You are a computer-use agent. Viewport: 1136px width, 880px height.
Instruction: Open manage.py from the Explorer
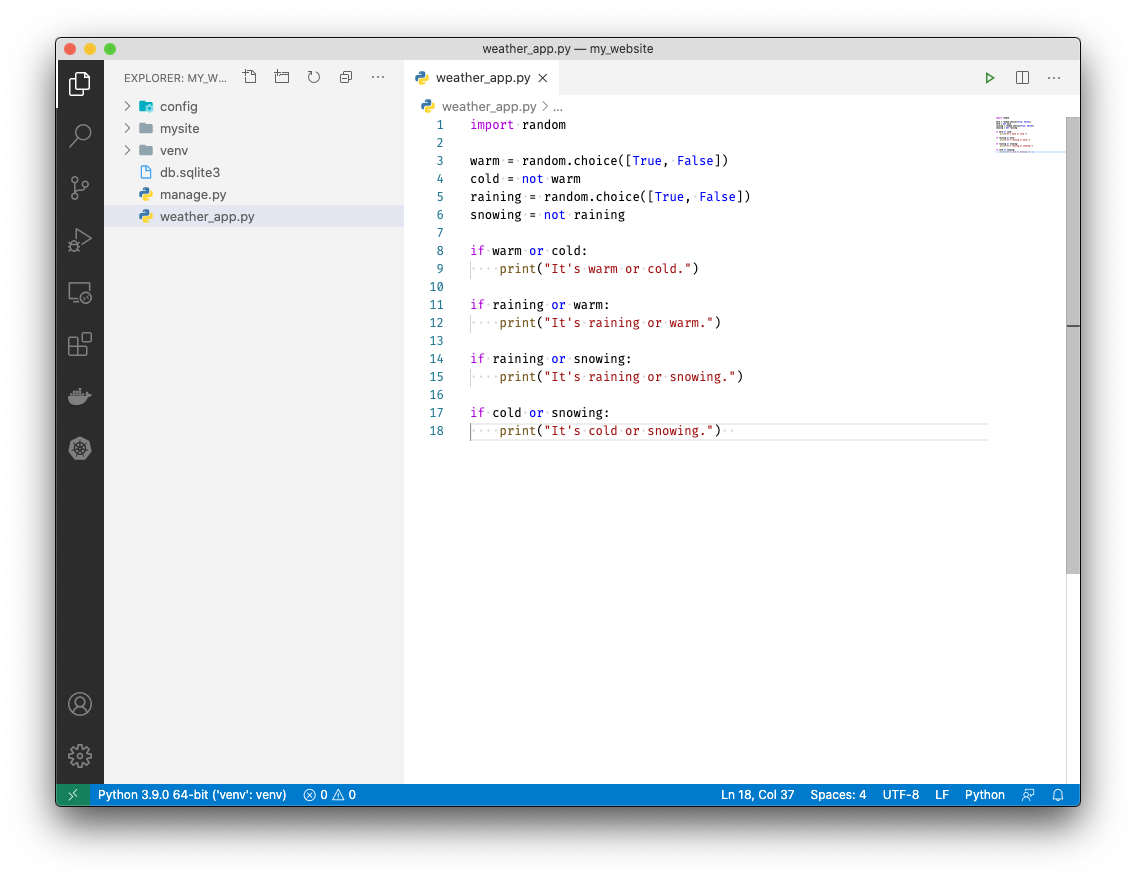(192, 195)
